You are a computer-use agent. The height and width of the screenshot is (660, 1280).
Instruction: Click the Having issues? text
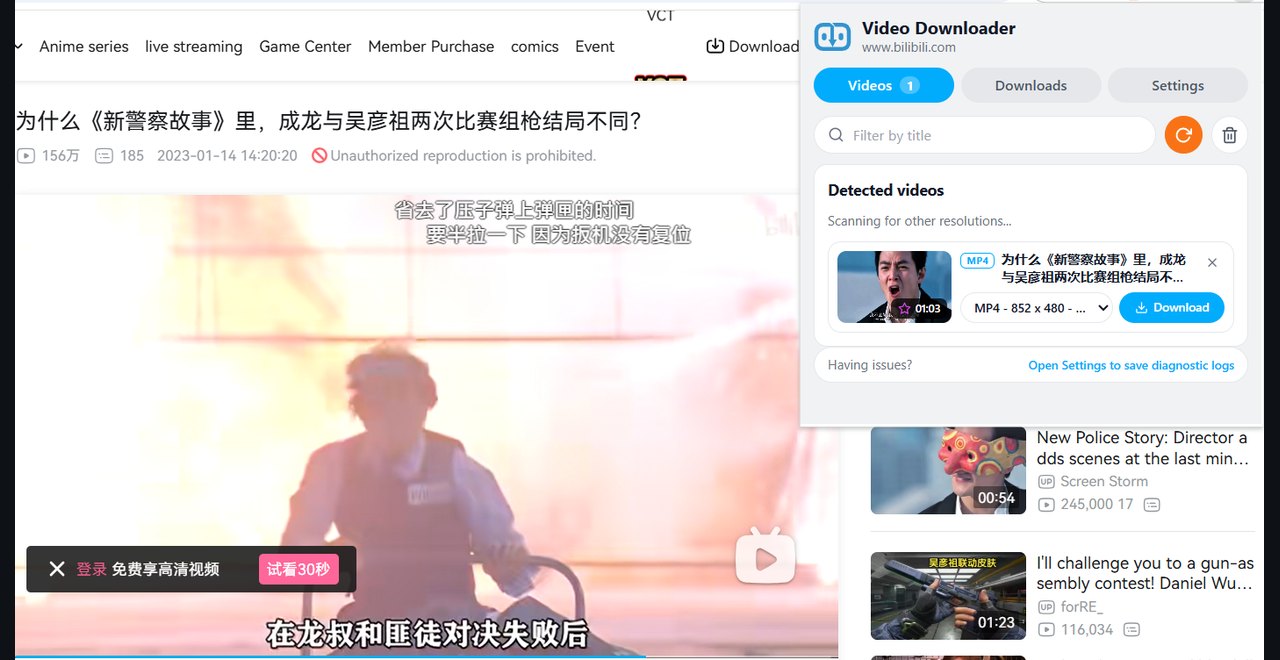[870, 365]
